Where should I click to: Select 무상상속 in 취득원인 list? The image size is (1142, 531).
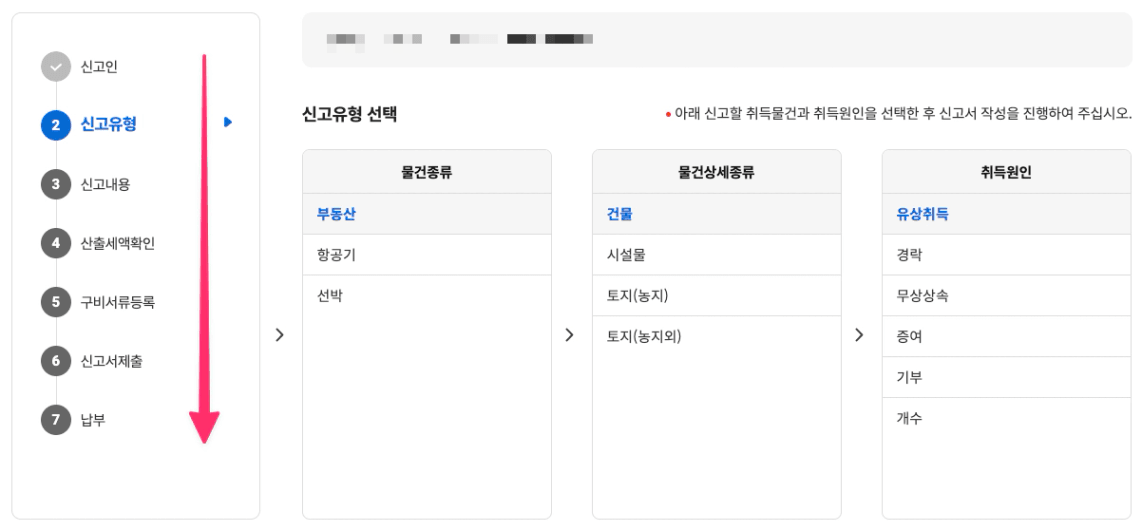pyautogui.click(x=1007, y=296)
